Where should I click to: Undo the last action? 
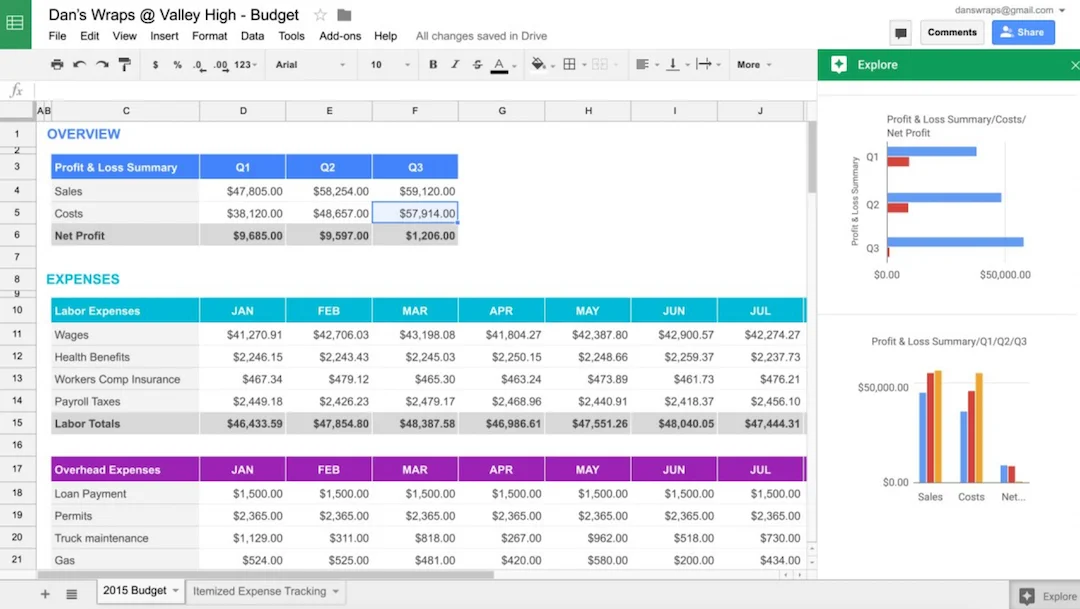point(79,65)
